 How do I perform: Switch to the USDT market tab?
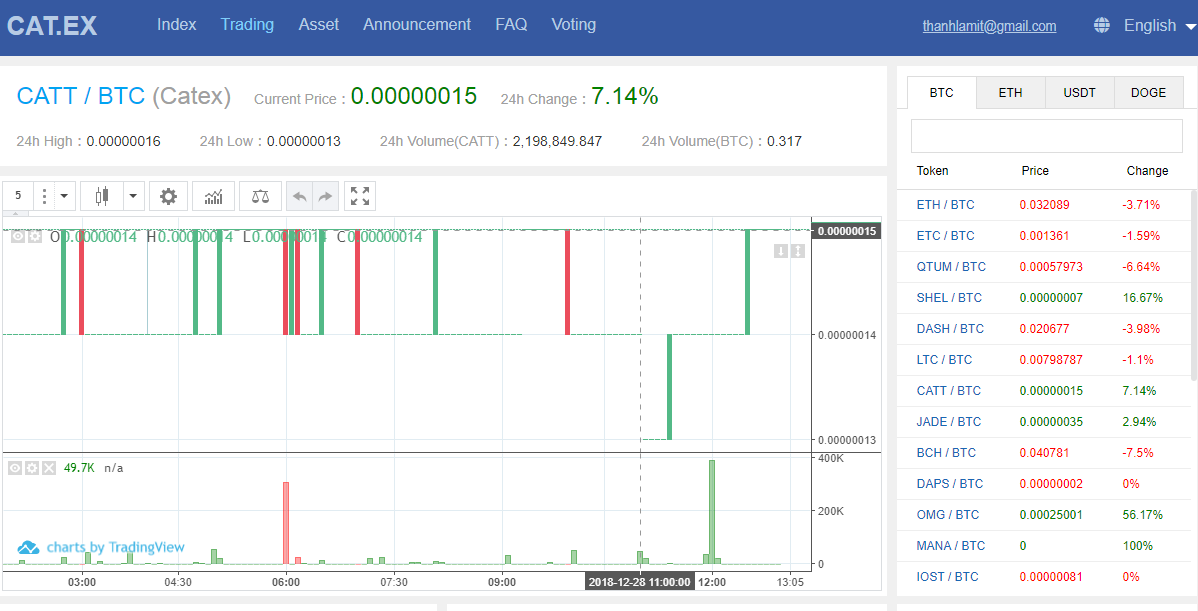click(1080, 92)
